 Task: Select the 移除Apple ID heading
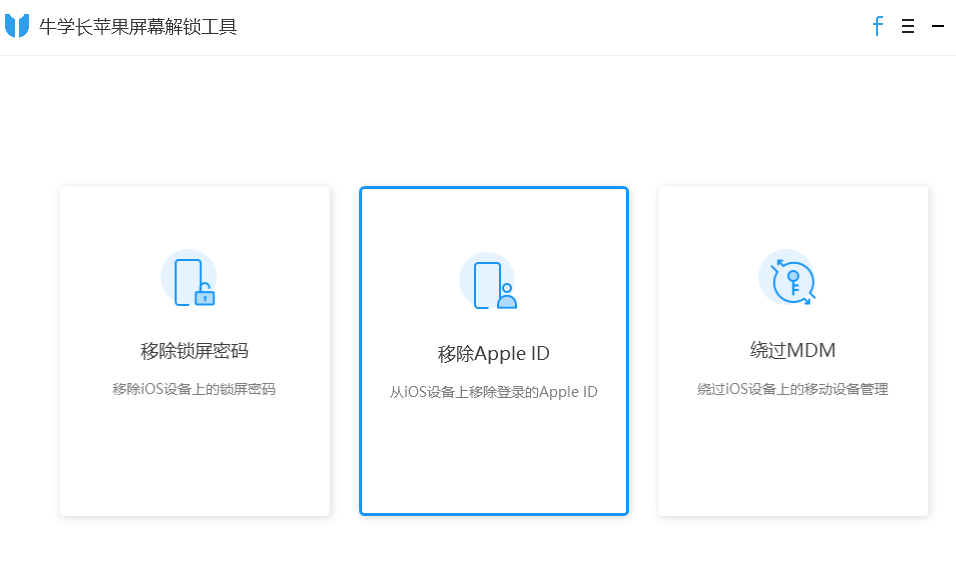click(x=493, y=354)
